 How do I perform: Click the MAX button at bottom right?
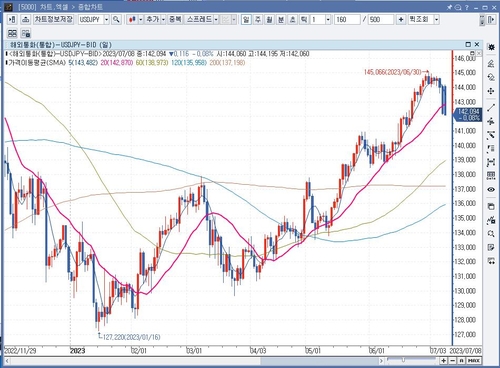(x=474, y=361)
